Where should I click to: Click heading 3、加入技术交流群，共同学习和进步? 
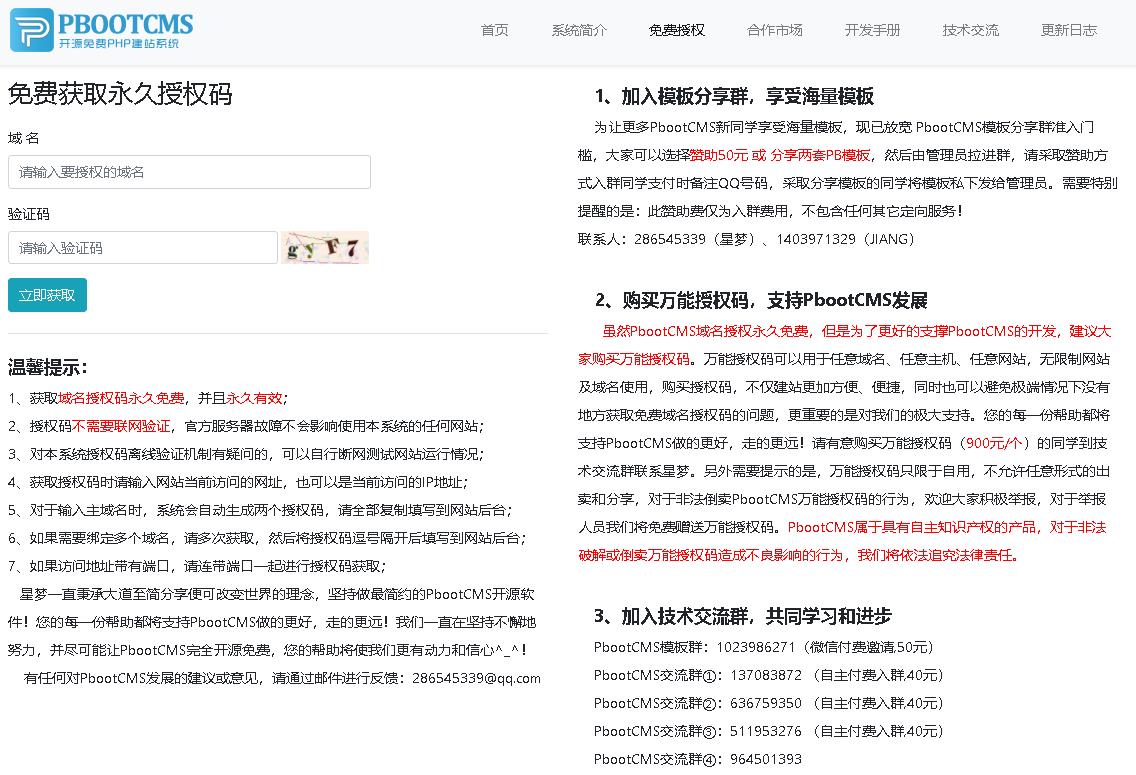[743, 616]
